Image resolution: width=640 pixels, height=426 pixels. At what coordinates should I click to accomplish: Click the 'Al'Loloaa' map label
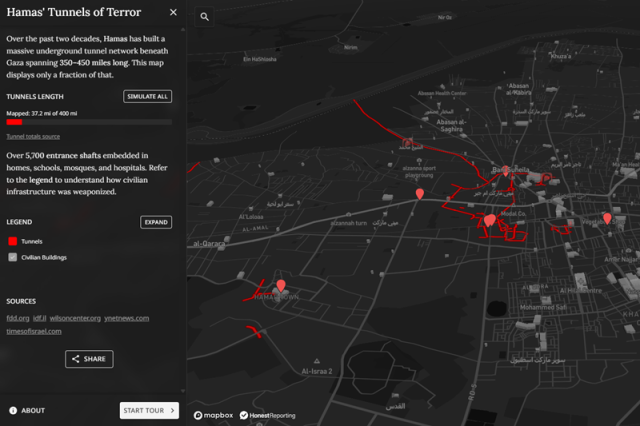[251, 217]
